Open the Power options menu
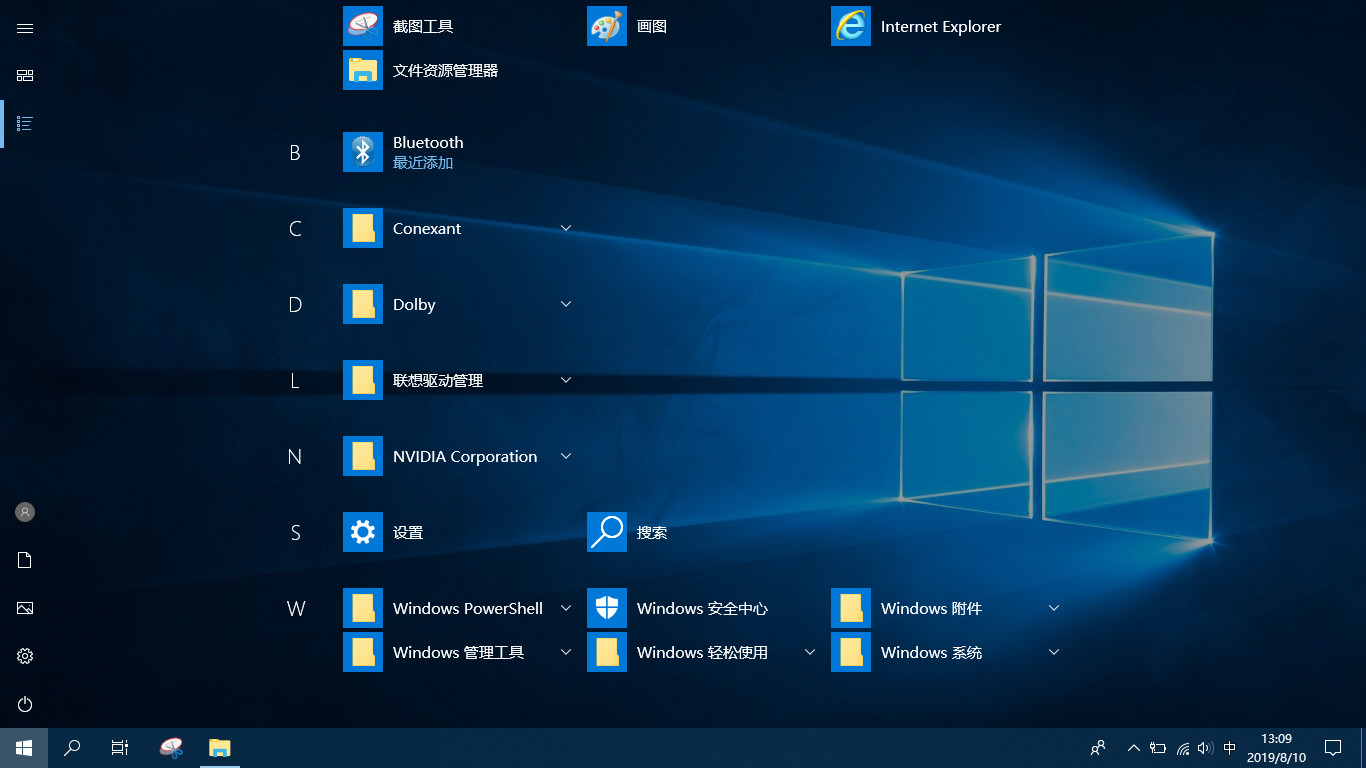 click(x=25, y=704)
